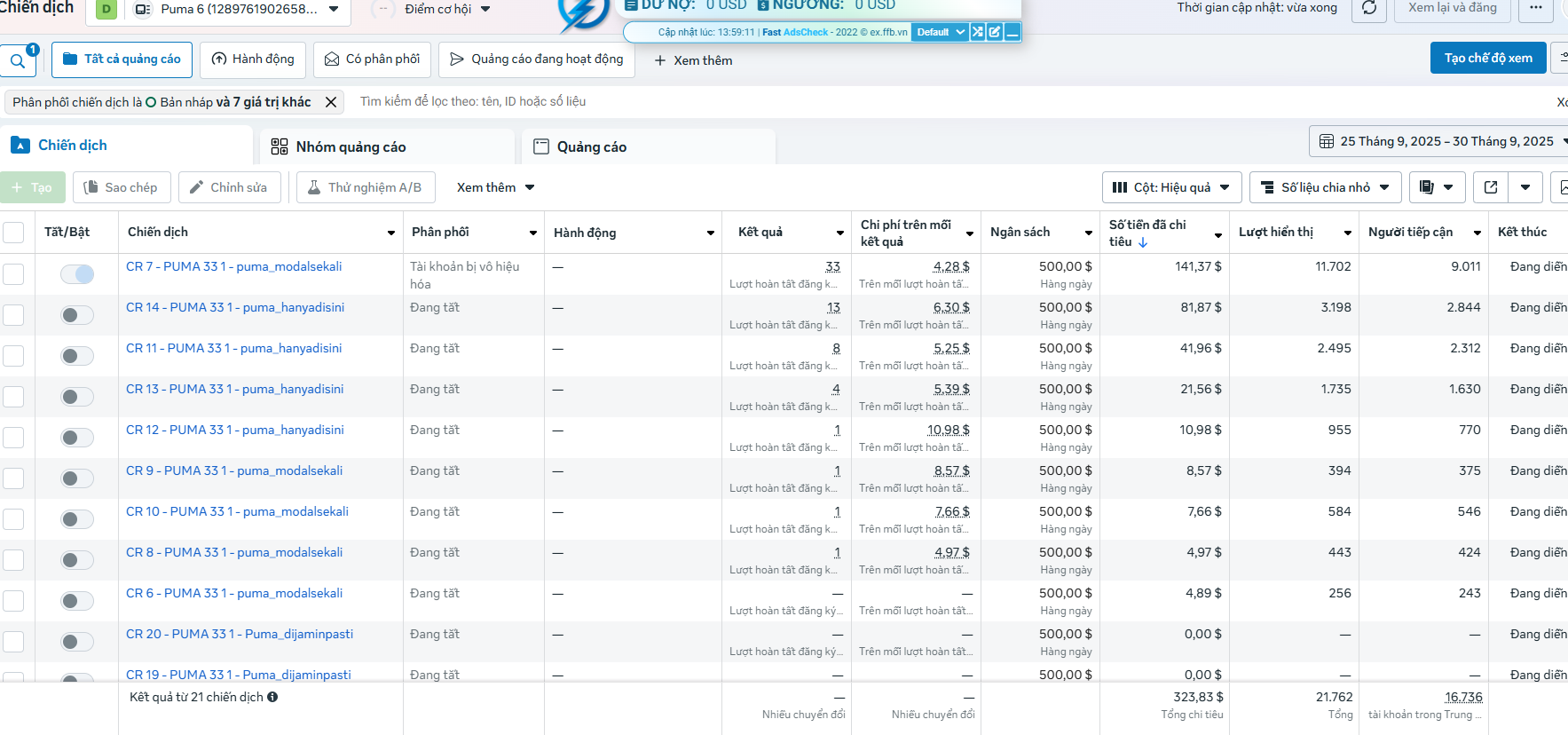Click the search magnifier icon
This screenshot has height=735, width=1568.
pyautogui.click(x=18, y=61)
